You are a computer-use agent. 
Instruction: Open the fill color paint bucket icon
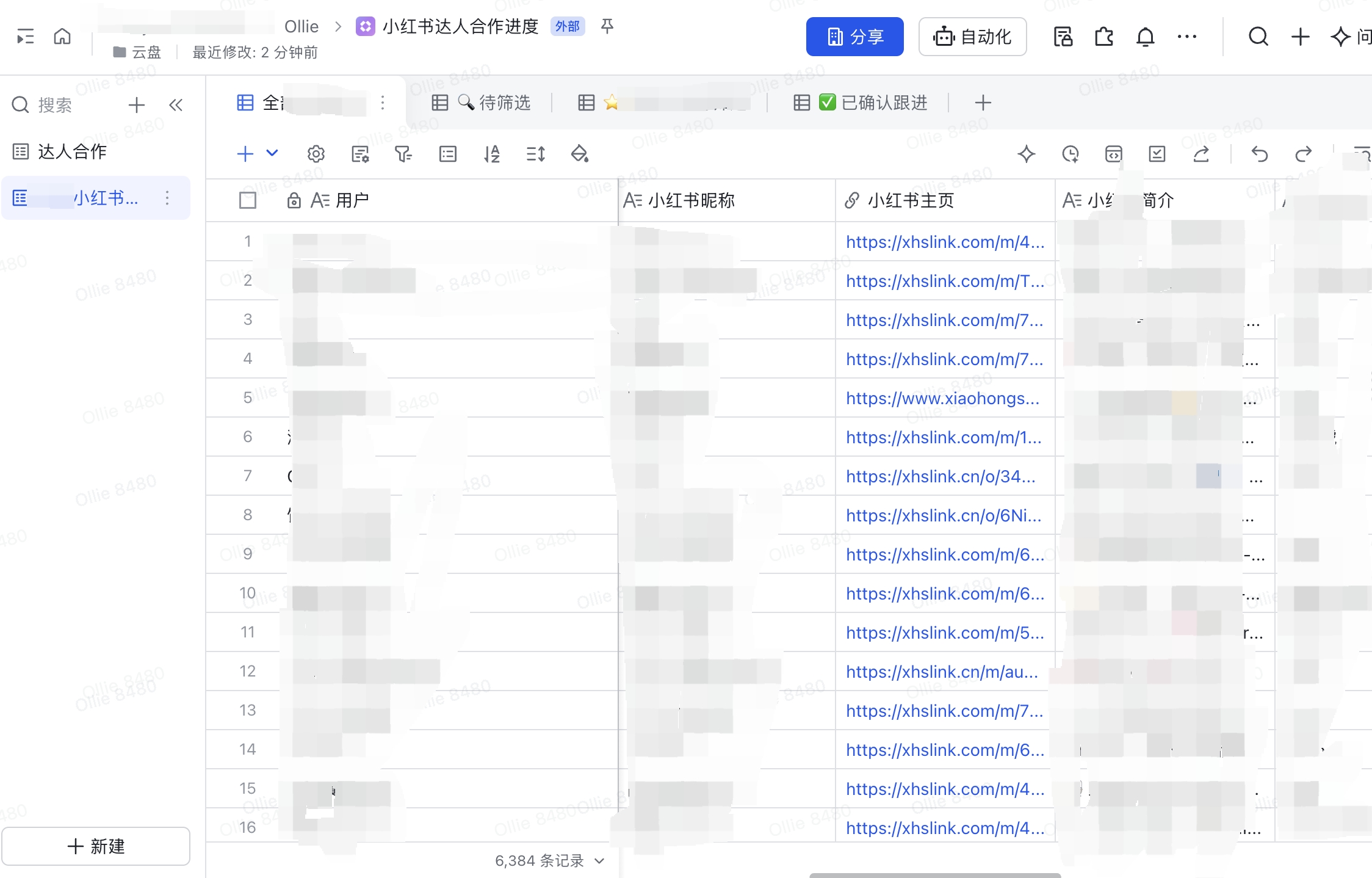(x=580, y=154)
